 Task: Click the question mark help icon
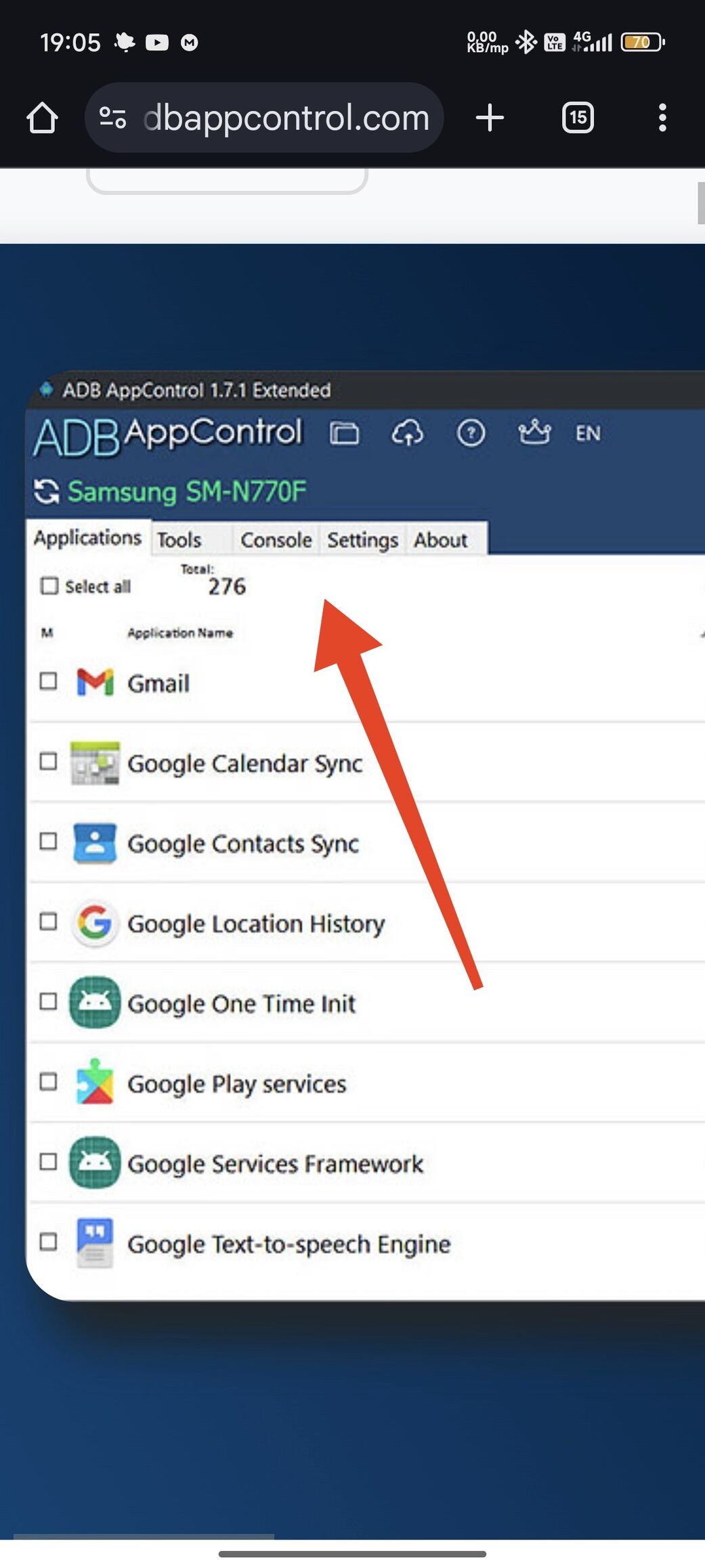pos(471,433)
